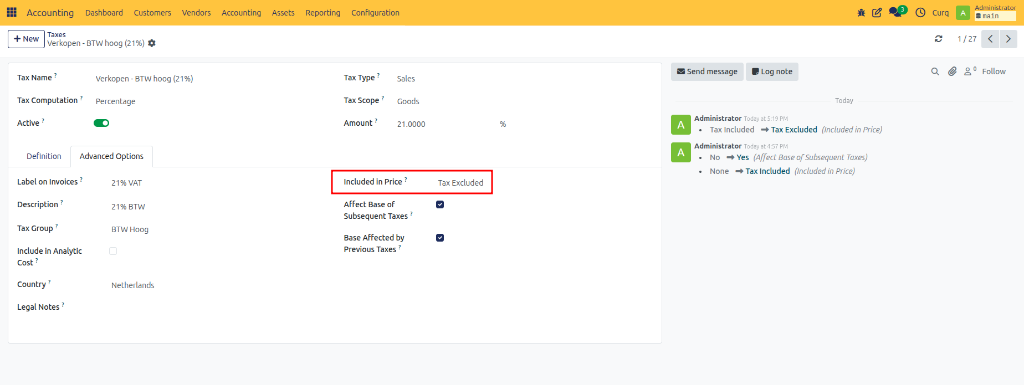1024x385 pixels.
Task: Open the gear actions menu beside tax title
Action: (x=152, y=43)
